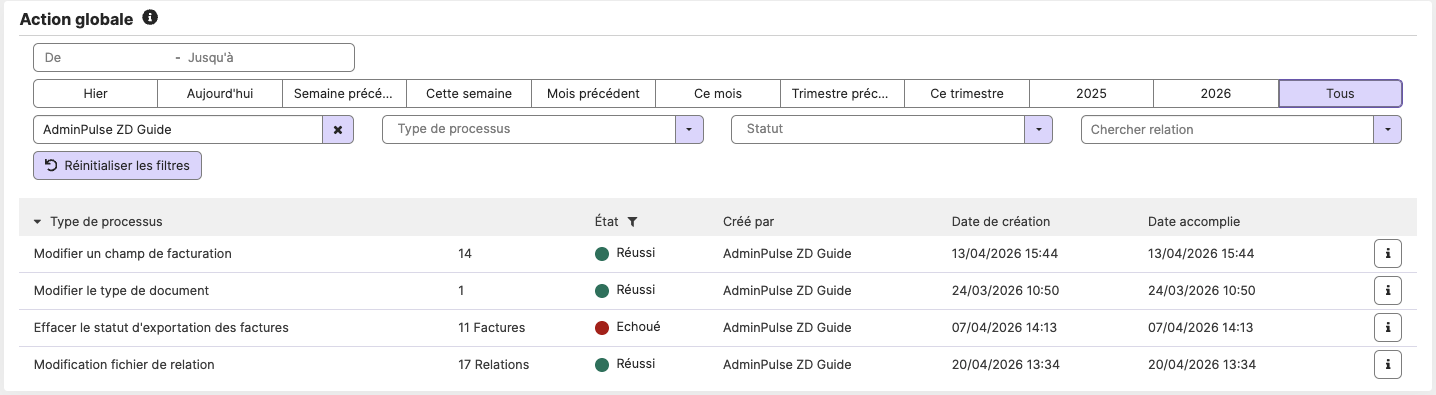Click the Echoué status cell

click(x=628, y=327)
